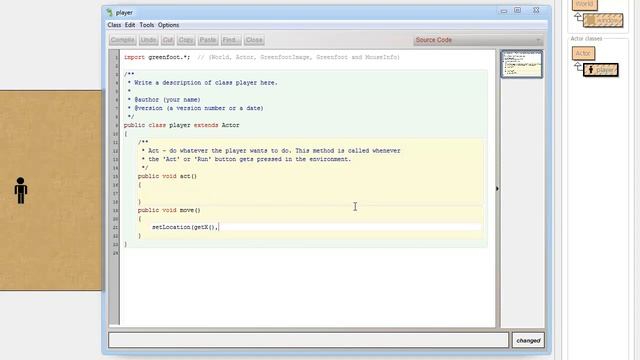This screenshot has height=360, width=640.
Task: Open the Find... toolbar button
Action: (x=231, y=40)
